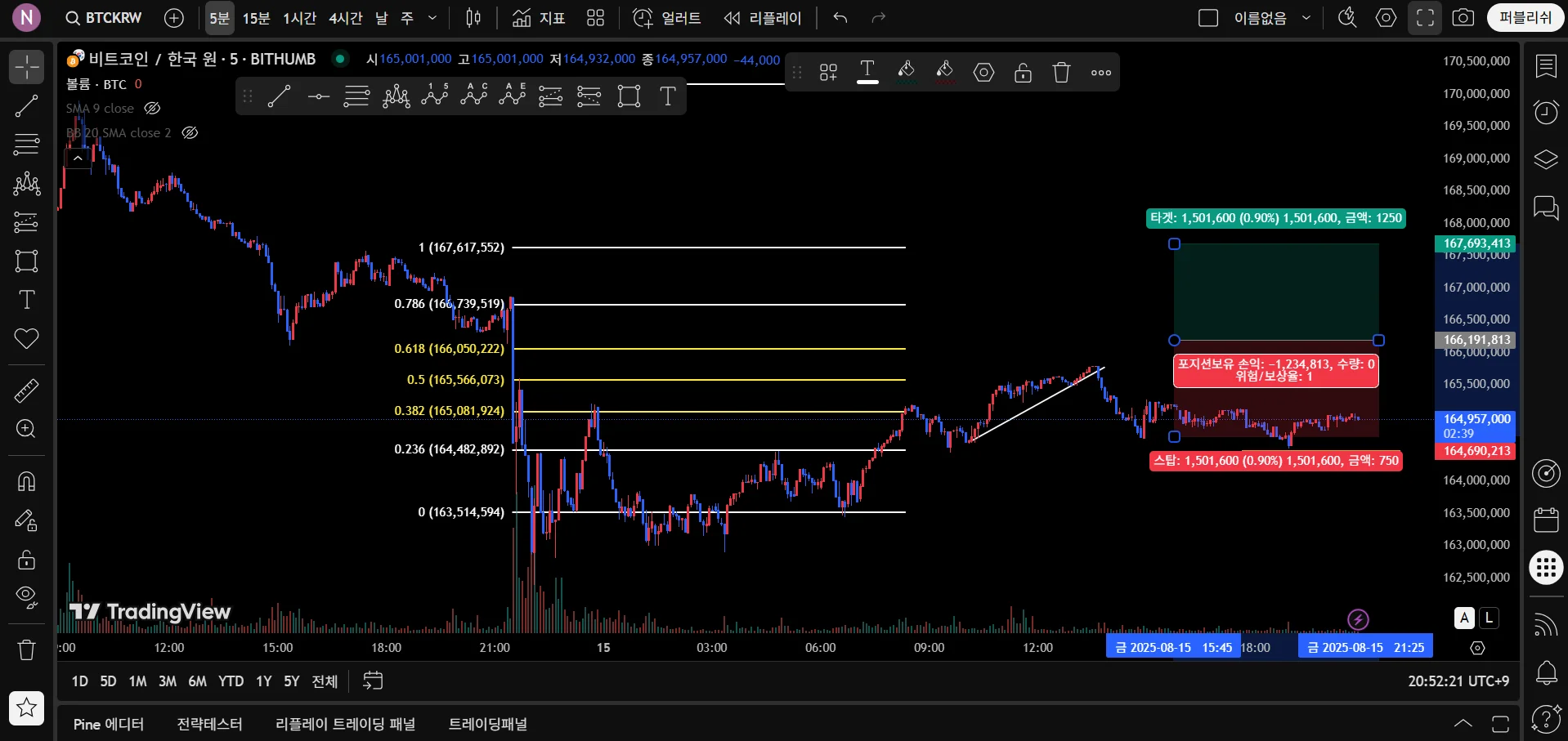
Task: Switch to 리플레이 트레이딩 패널 tab
Action: point(345,725)
